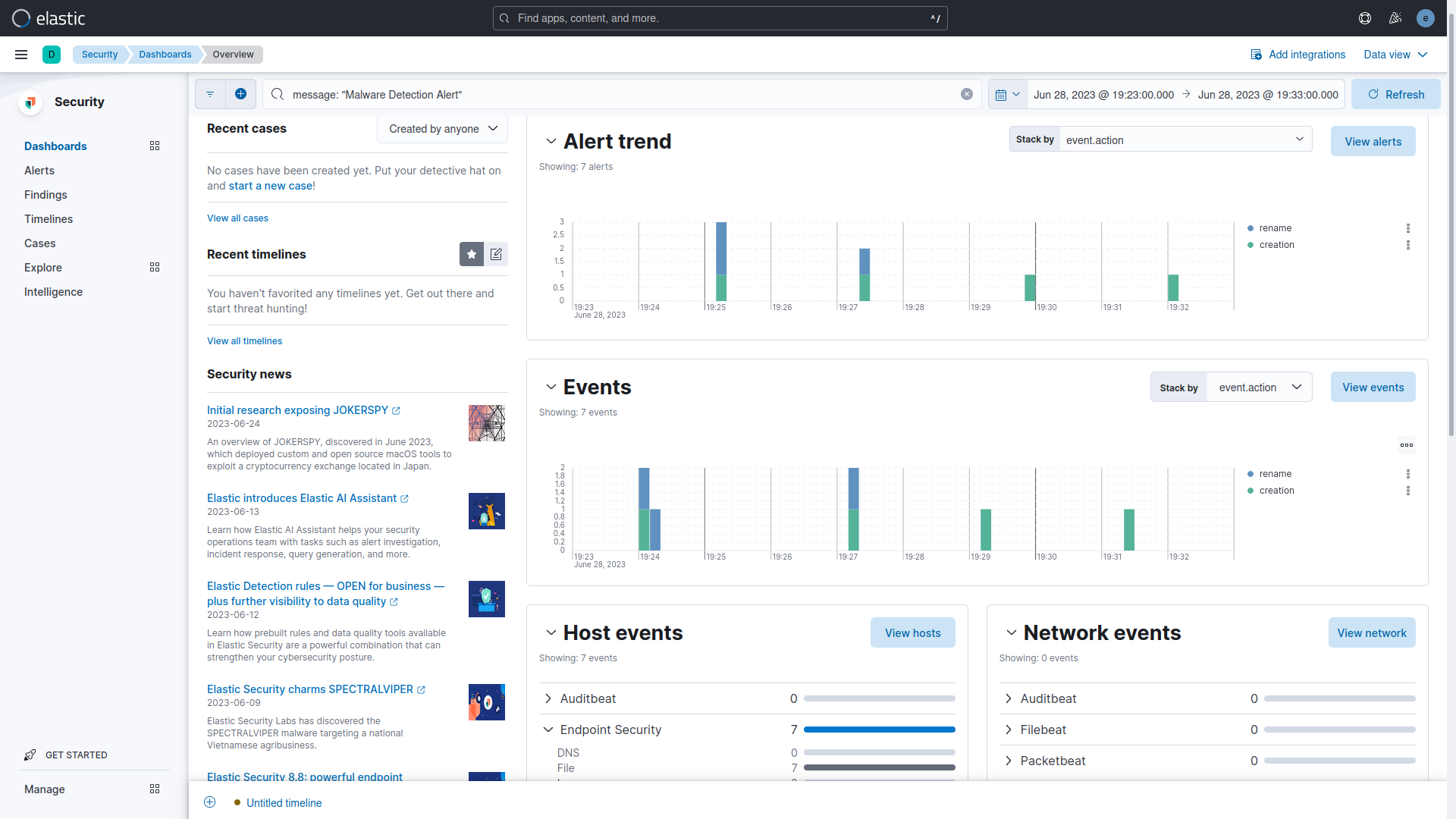Viewport: 1456px width, 819px height.
Task: Open Created by anyone dropdown
Action: (x=443, y=129)
